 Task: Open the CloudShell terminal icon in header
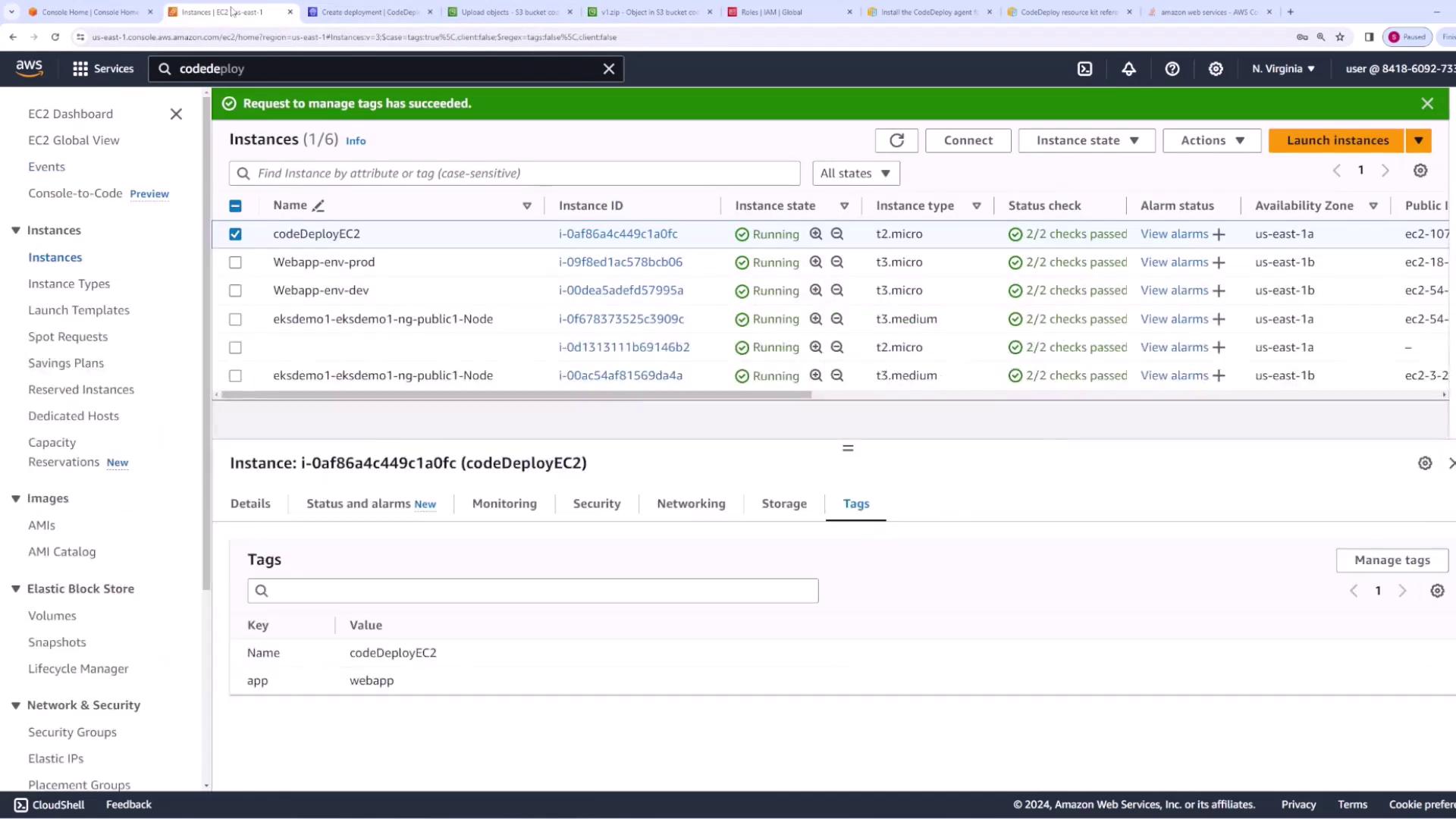click(1084, 69)
